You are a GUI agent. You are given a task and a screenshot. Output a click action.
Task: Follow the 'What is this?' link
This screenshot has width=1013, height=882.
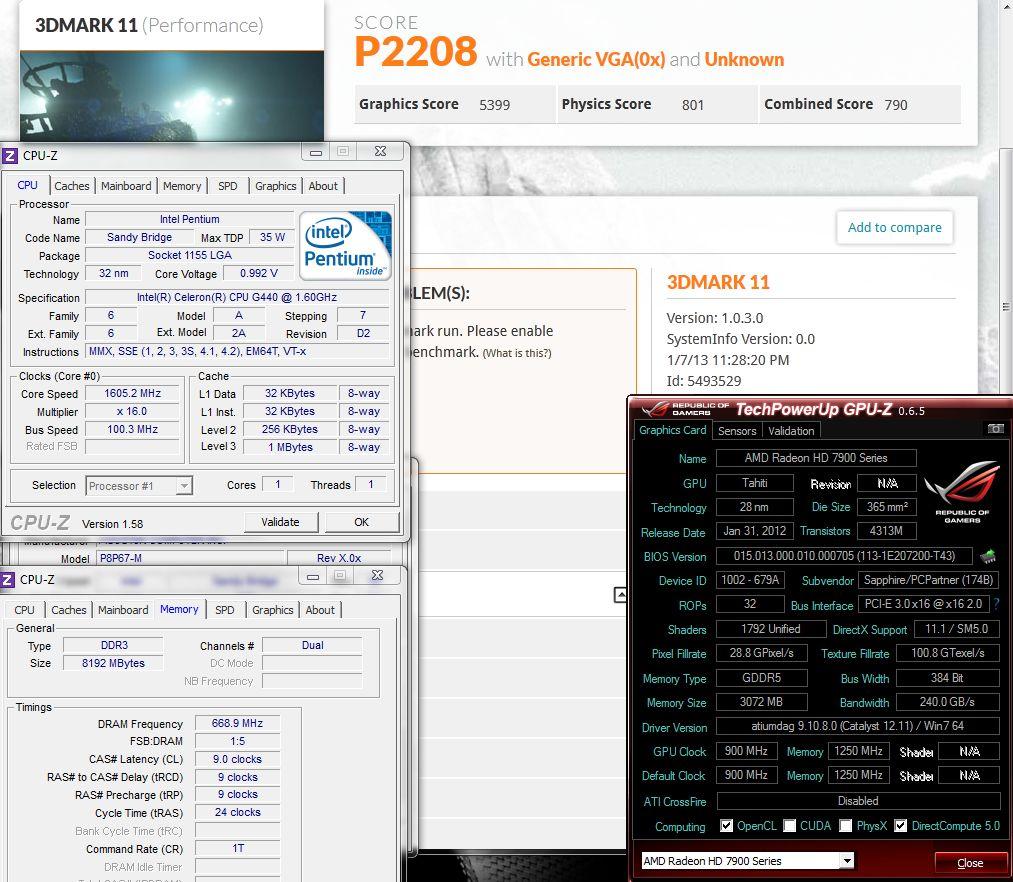517,353
